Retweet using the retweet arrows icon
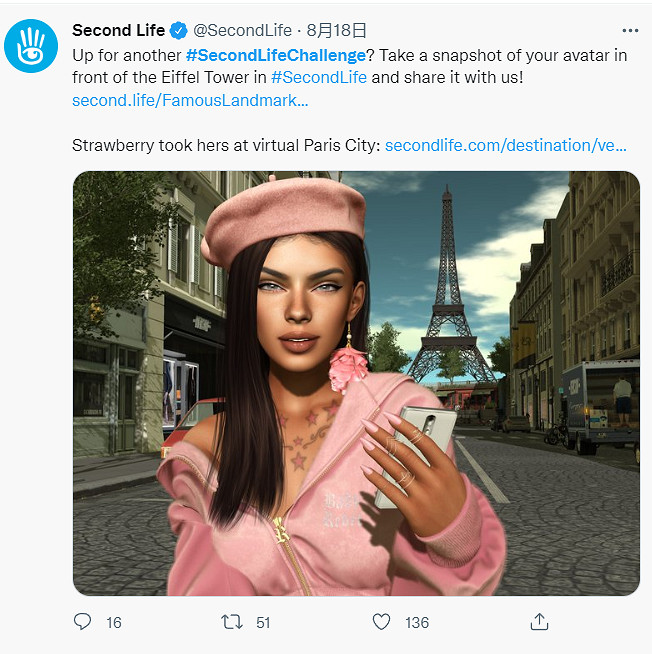 click(x=232, y=622)
